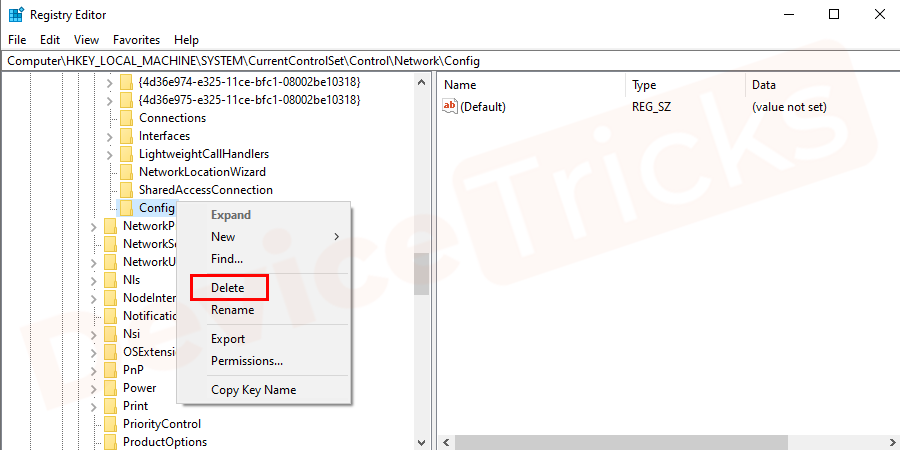Open the View menu
The width and height of the screenshot is (900, 450).
[x=87, y=40]
